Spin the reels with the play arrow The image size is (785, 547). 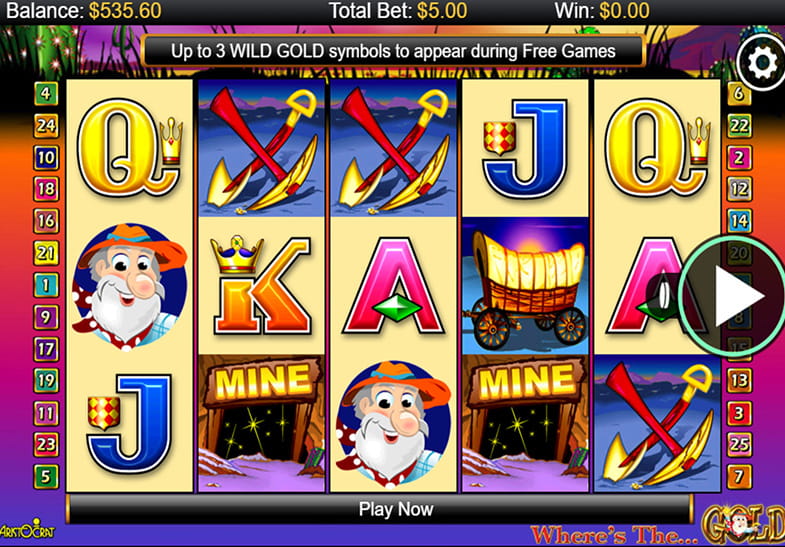pos(731,296)
